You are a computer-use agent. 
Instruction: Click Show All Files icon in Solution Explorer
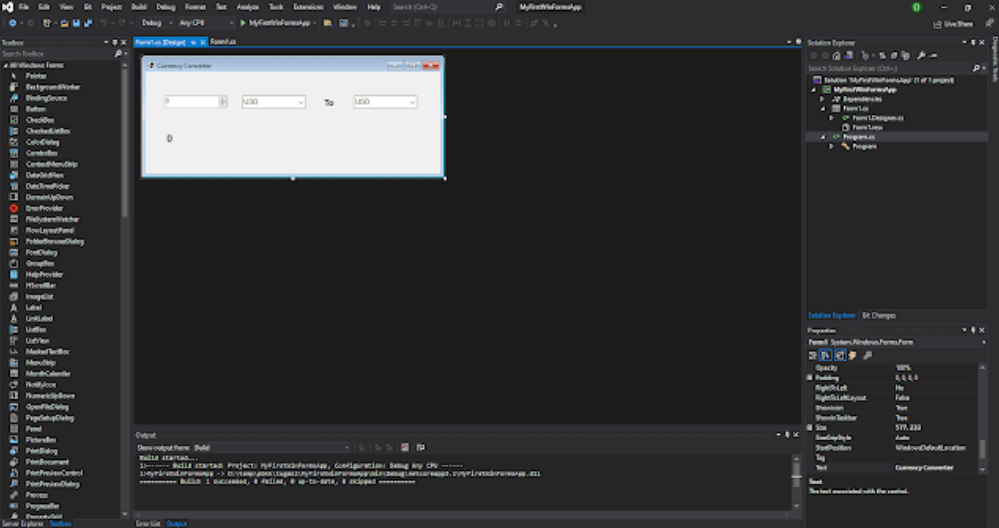[x=905, y=55]
